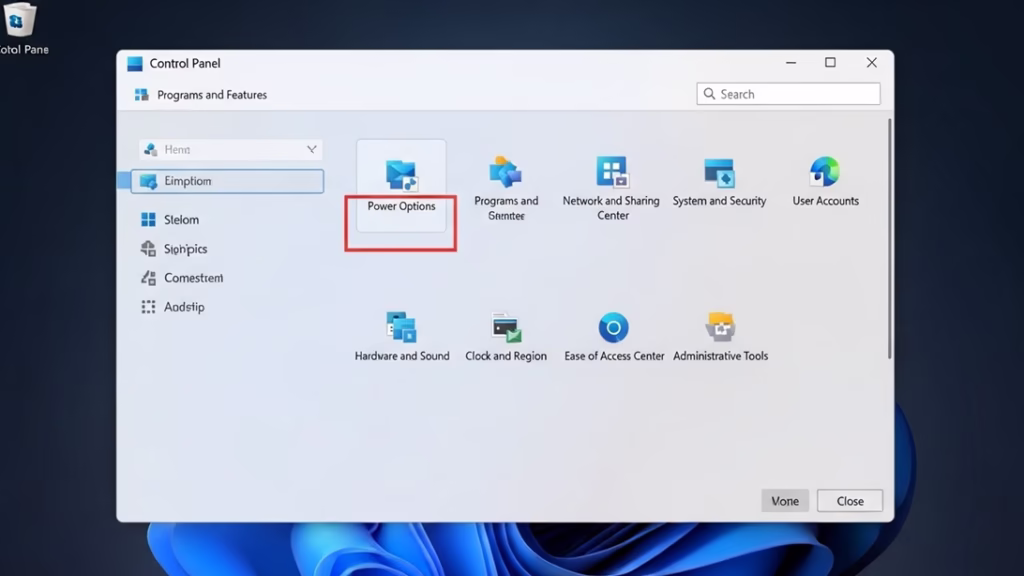Select Siphpics in the sidebar
The width and height of the screenshot is (1024, 576).
pyautogui.click(x=185, y=249)
